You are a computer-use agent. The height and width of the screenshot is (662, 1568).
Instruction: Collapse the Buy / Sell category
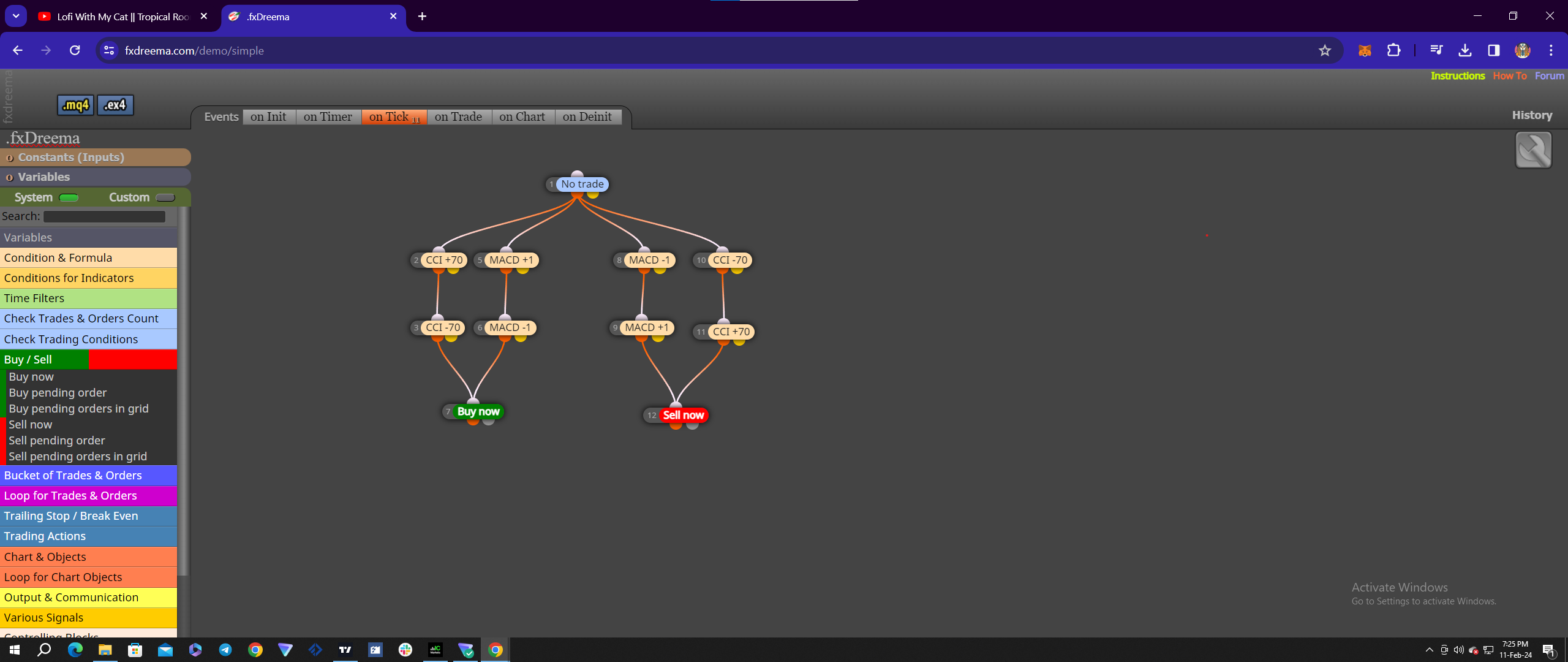pos(89,360)
